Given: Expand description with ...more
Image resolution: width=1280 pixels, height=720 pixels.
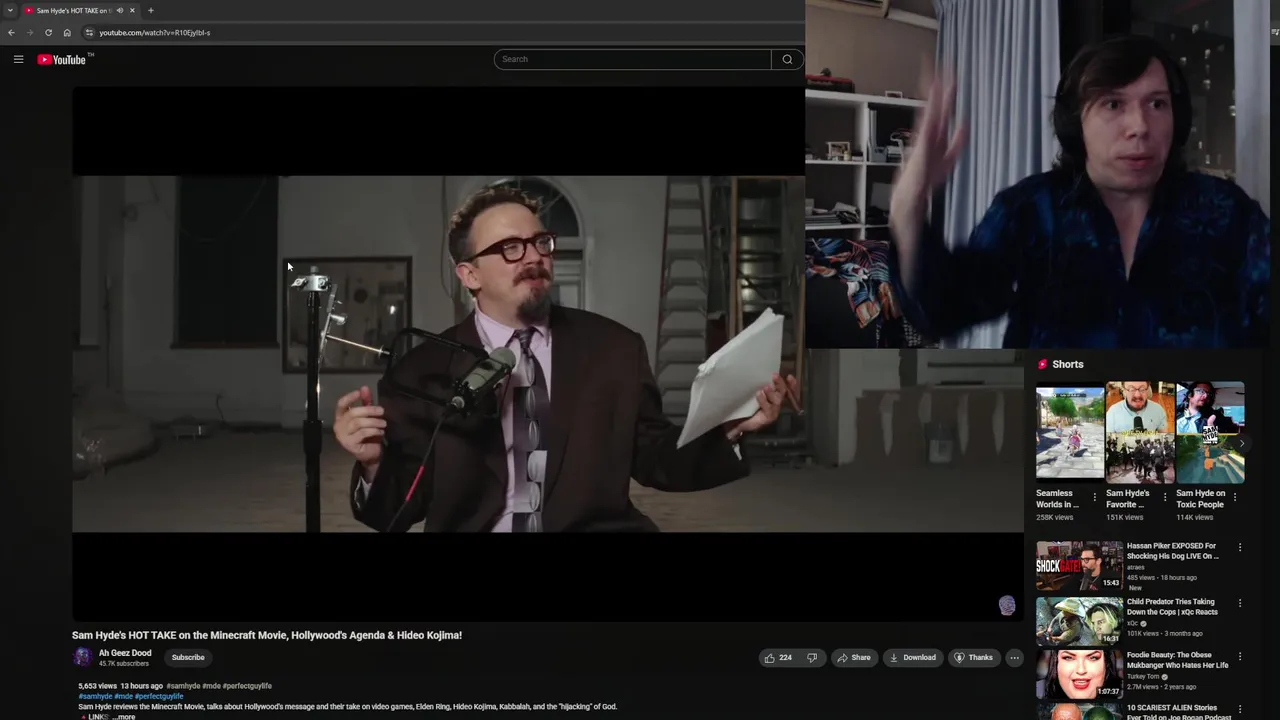Looking at the screenshot, I should click(x=123, y=716).
